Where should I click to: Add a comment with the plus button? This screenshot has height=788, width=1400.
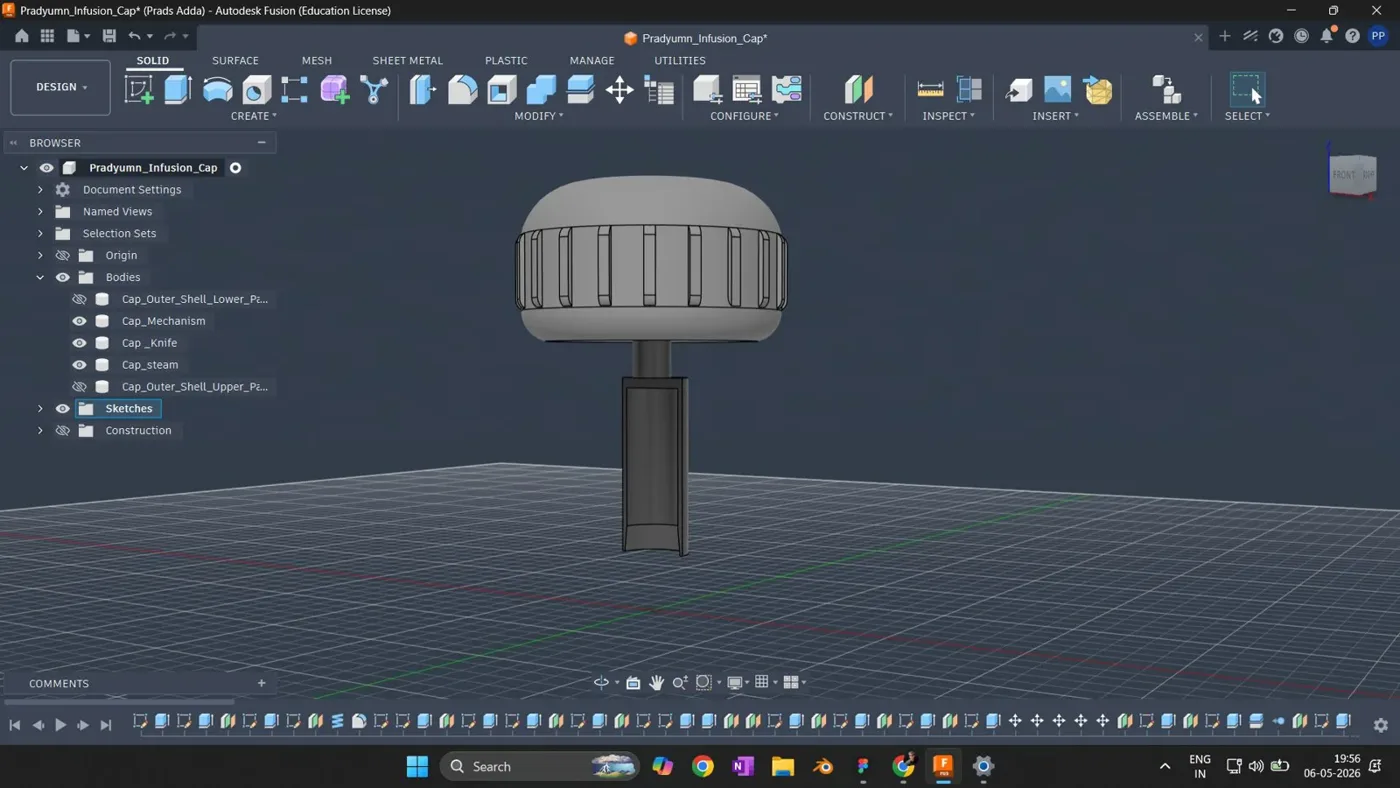click(262, 683)
